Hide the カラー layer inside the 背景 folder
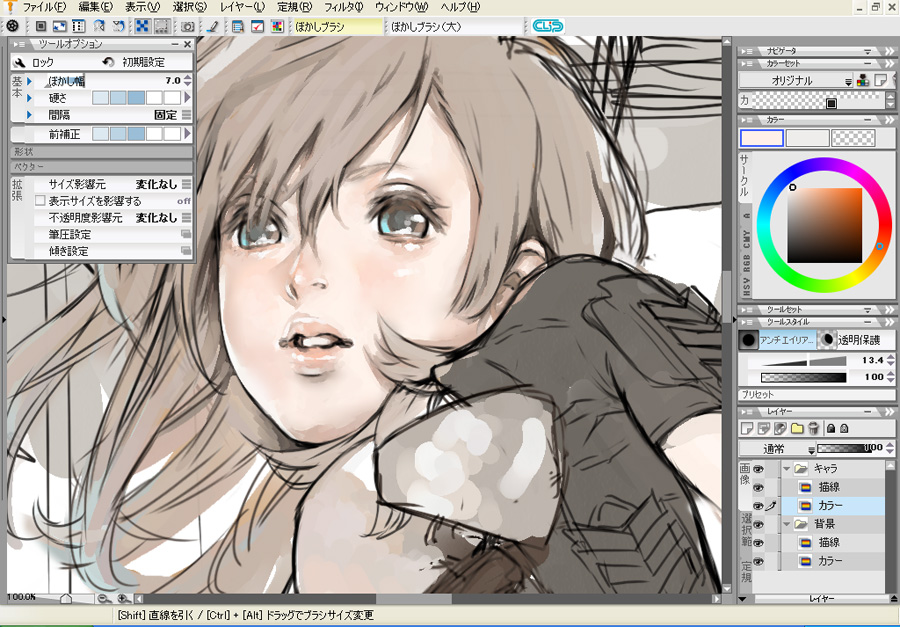 758,561
